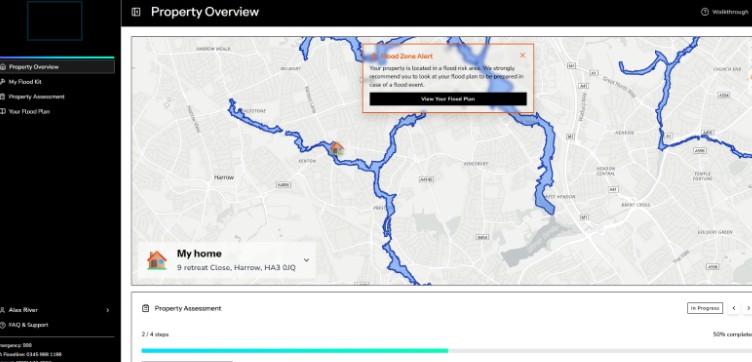Click the FAQ & Support question icon
This screenshot has width=752, height=362.
[x=3, y=325]
